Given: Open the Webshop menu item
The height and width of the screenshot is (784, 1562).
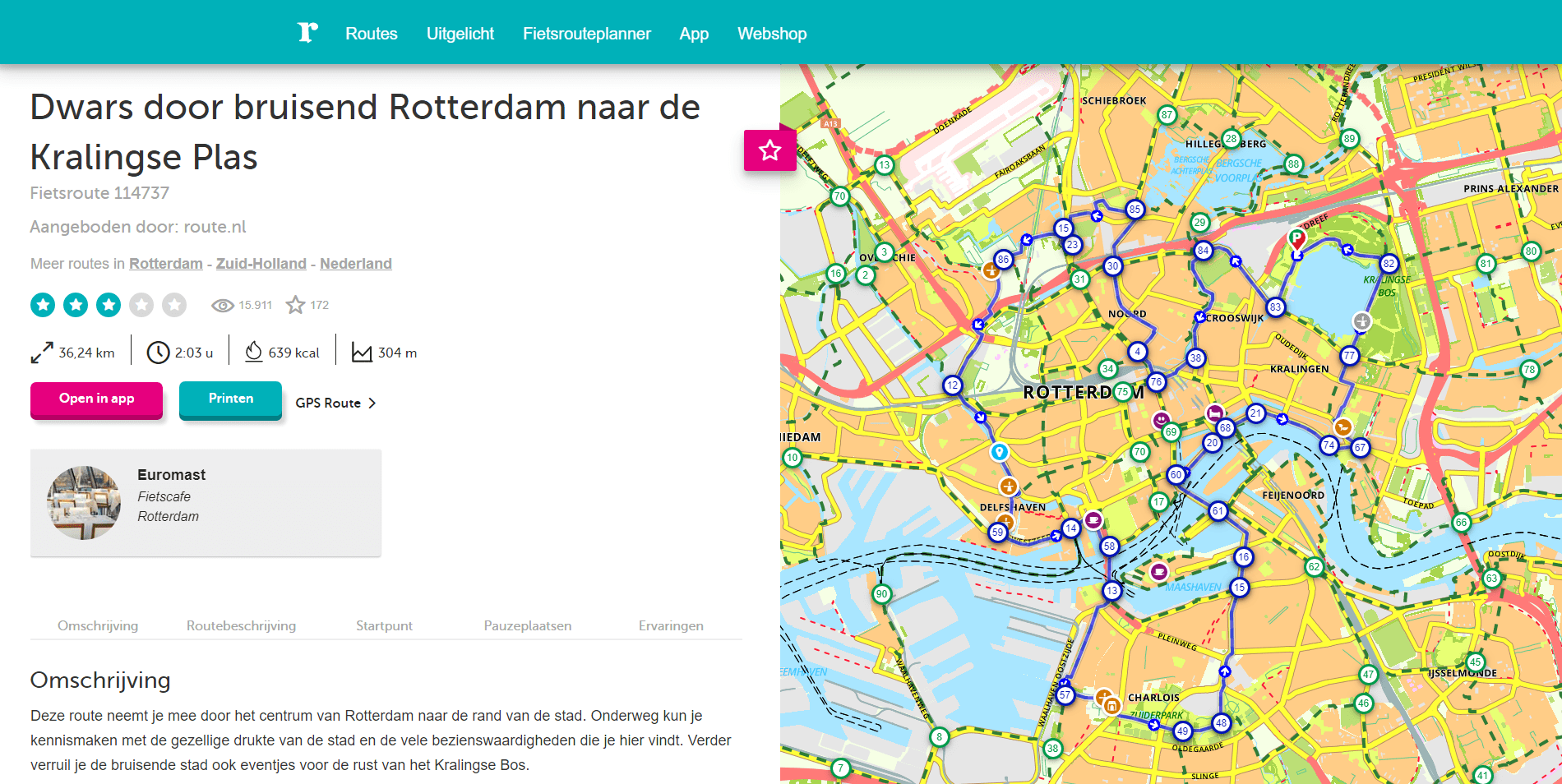Looking at the screenshot, I should coord(772,34).
